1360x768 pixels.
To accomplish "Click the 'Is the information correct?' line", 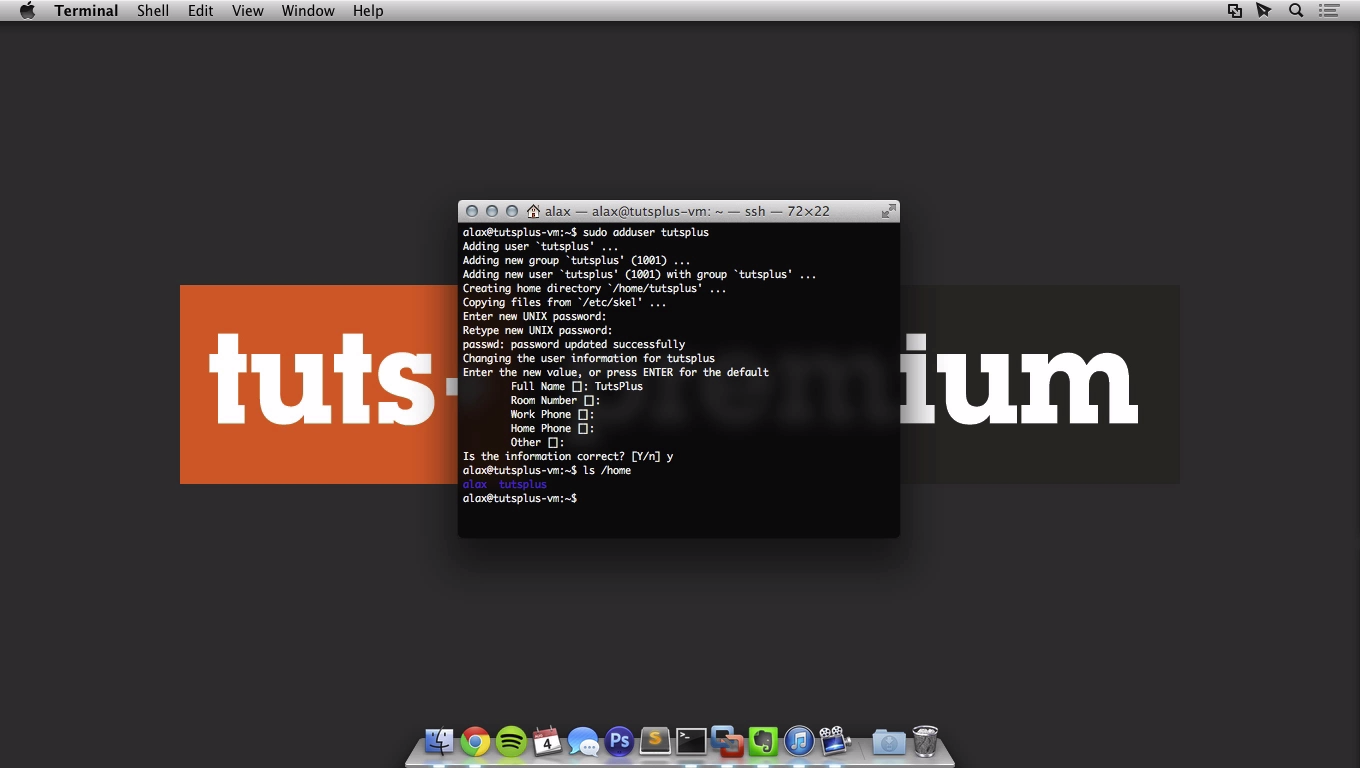I will (x=568, y=456).
